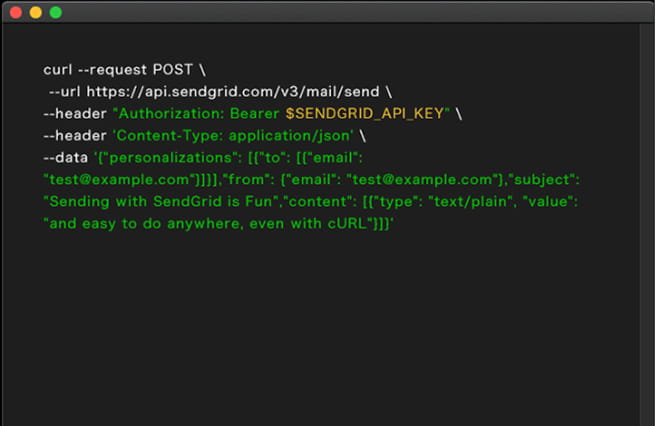Click the red close window button

[15, 12]
